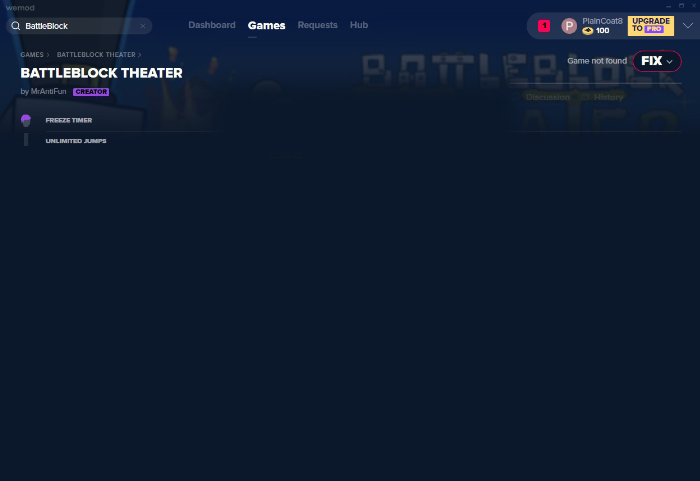The image size is (700, 481).
Task: Click the 100 coin balance value
Action: click(602, 31)
